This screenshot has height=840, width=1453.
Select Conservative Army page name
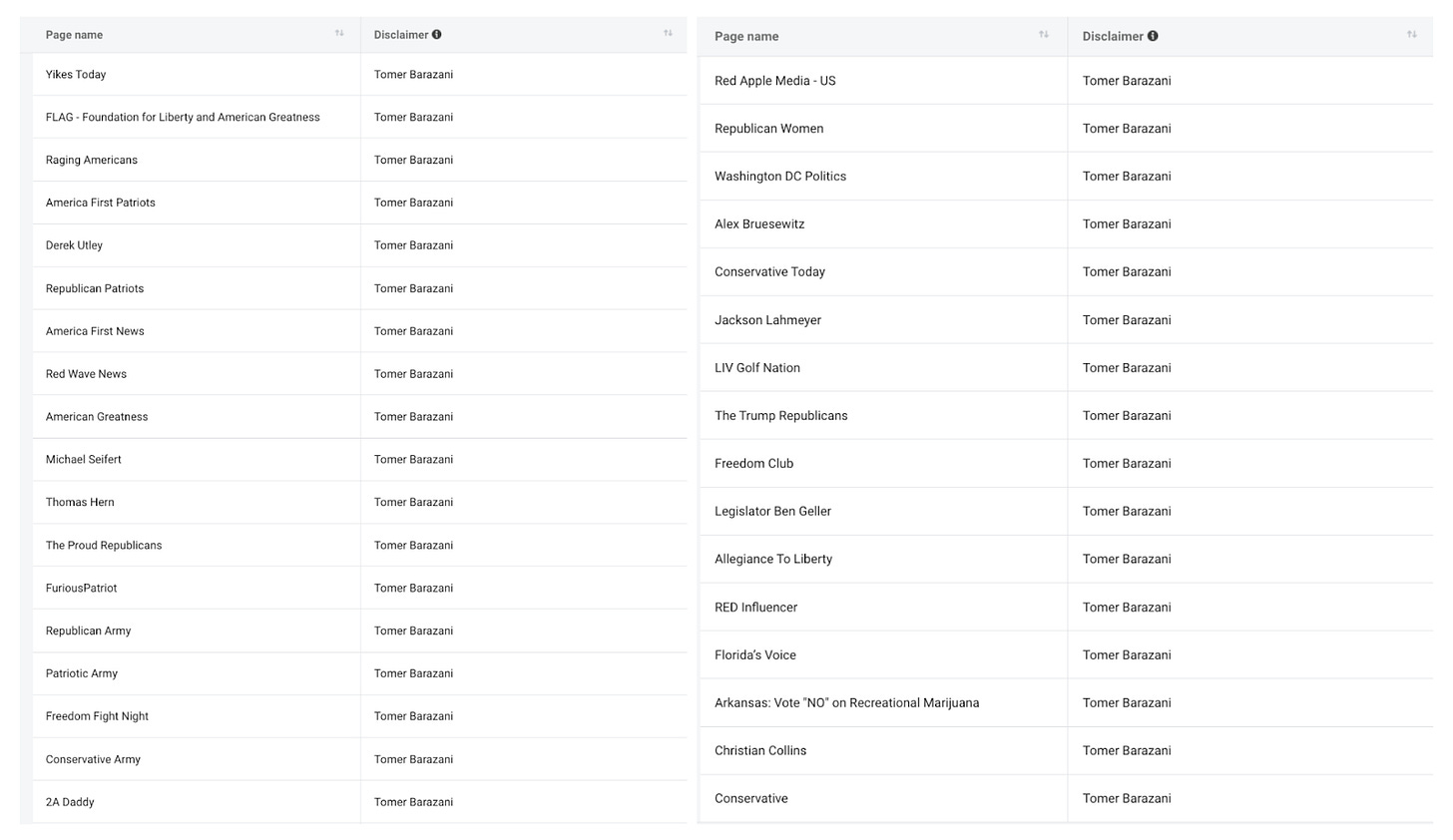point(93,759)
